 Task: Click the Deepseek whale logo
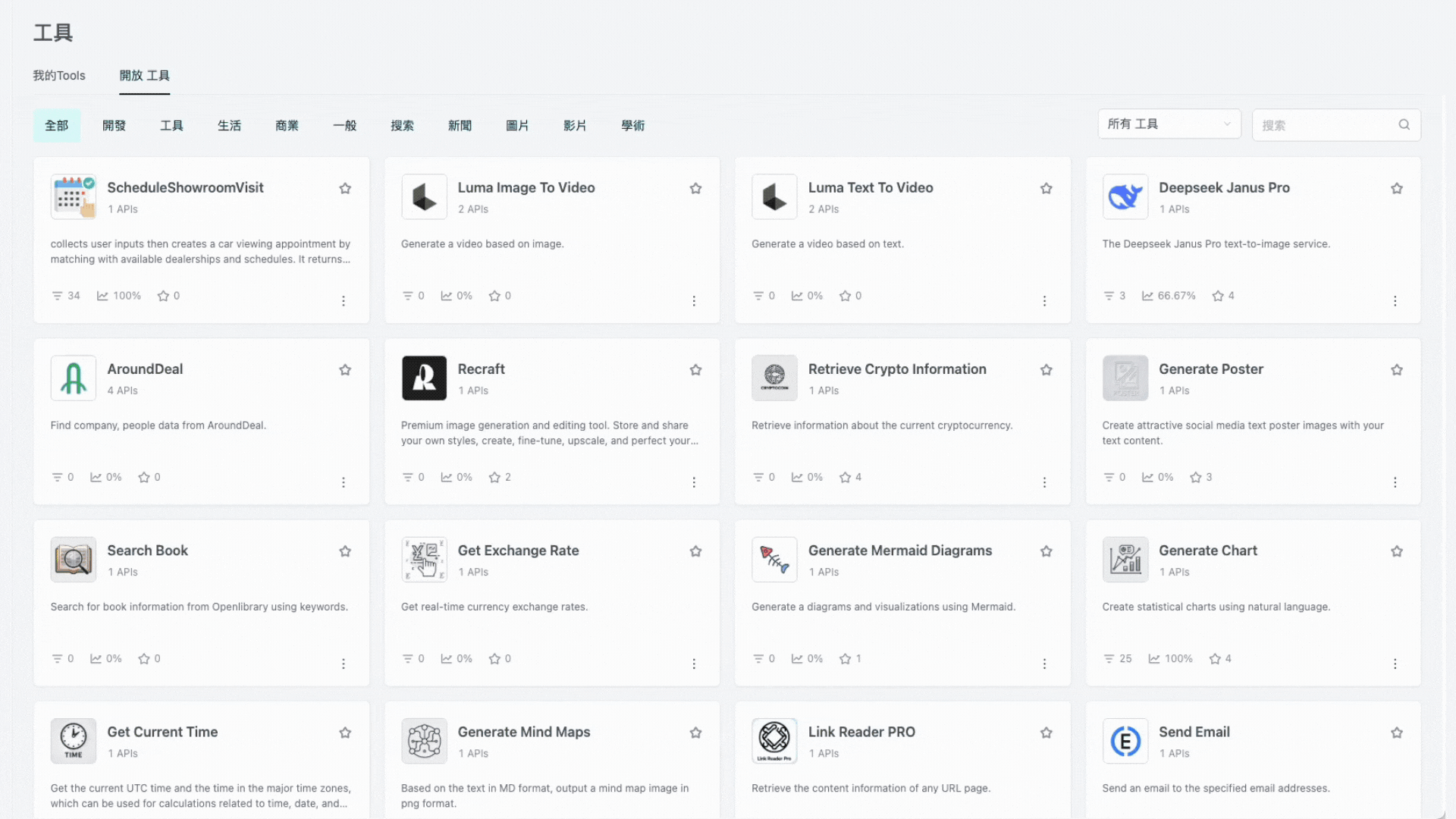click(x=1125, y=196)
